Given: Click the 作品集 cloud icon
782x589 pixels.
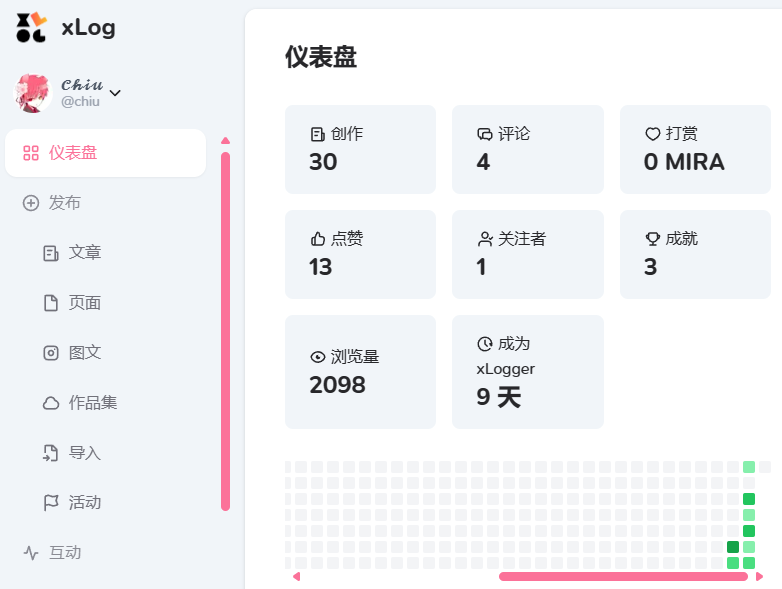Looking at the screenshot, I should [51, 403].
